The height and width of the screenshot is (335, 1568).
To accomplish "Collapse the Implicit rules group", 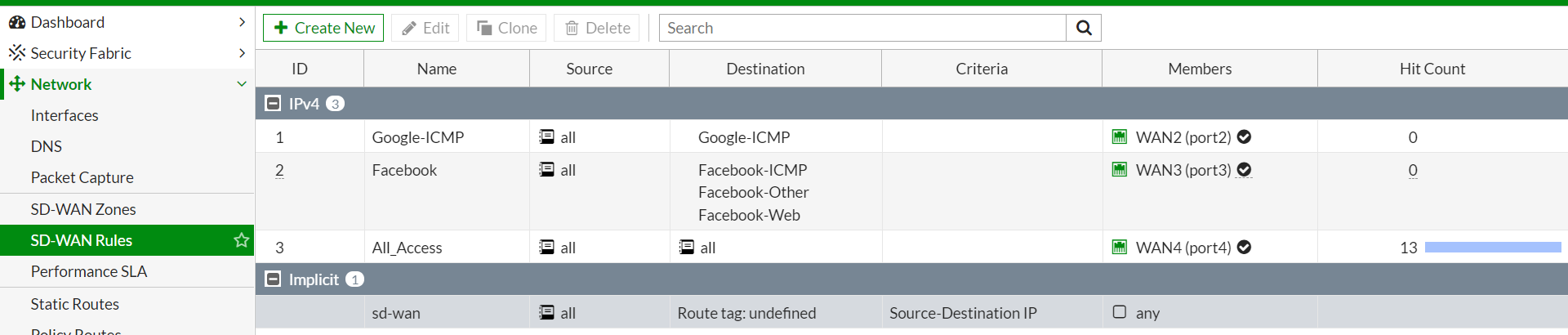I will point(274,279).
